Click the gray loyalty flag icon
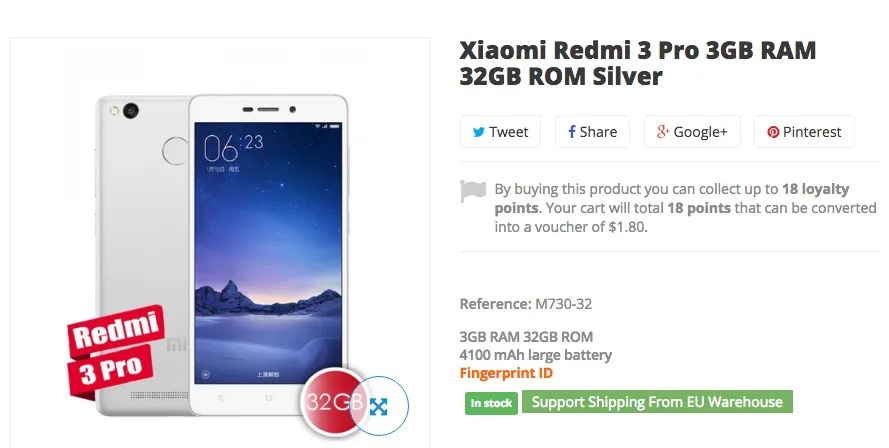This screenshot has height=448, width=889. pyautogui.click(x=473, y=190)
